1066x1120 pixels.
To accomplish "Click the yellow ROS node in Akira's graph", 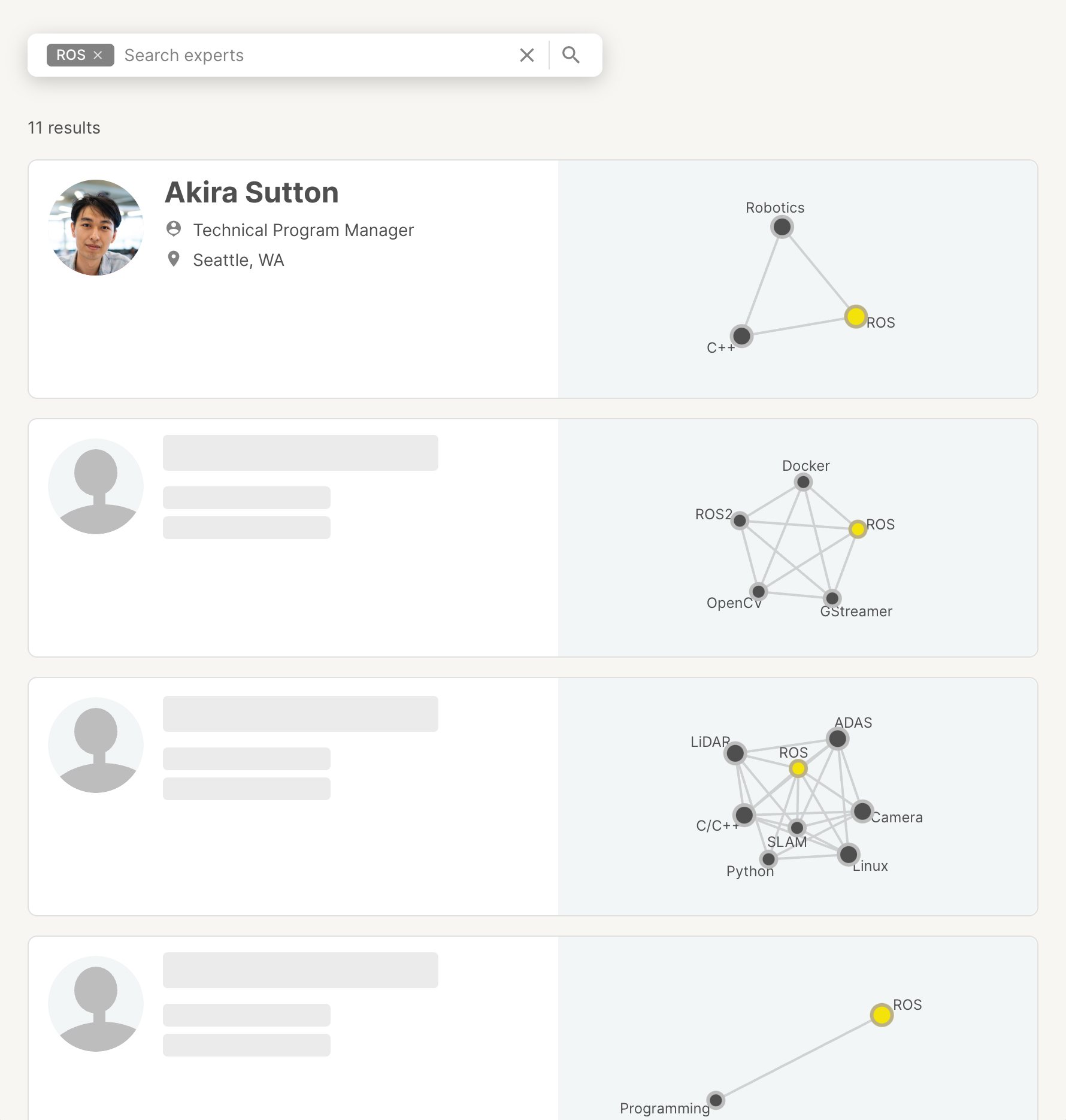I will point(856,316).
